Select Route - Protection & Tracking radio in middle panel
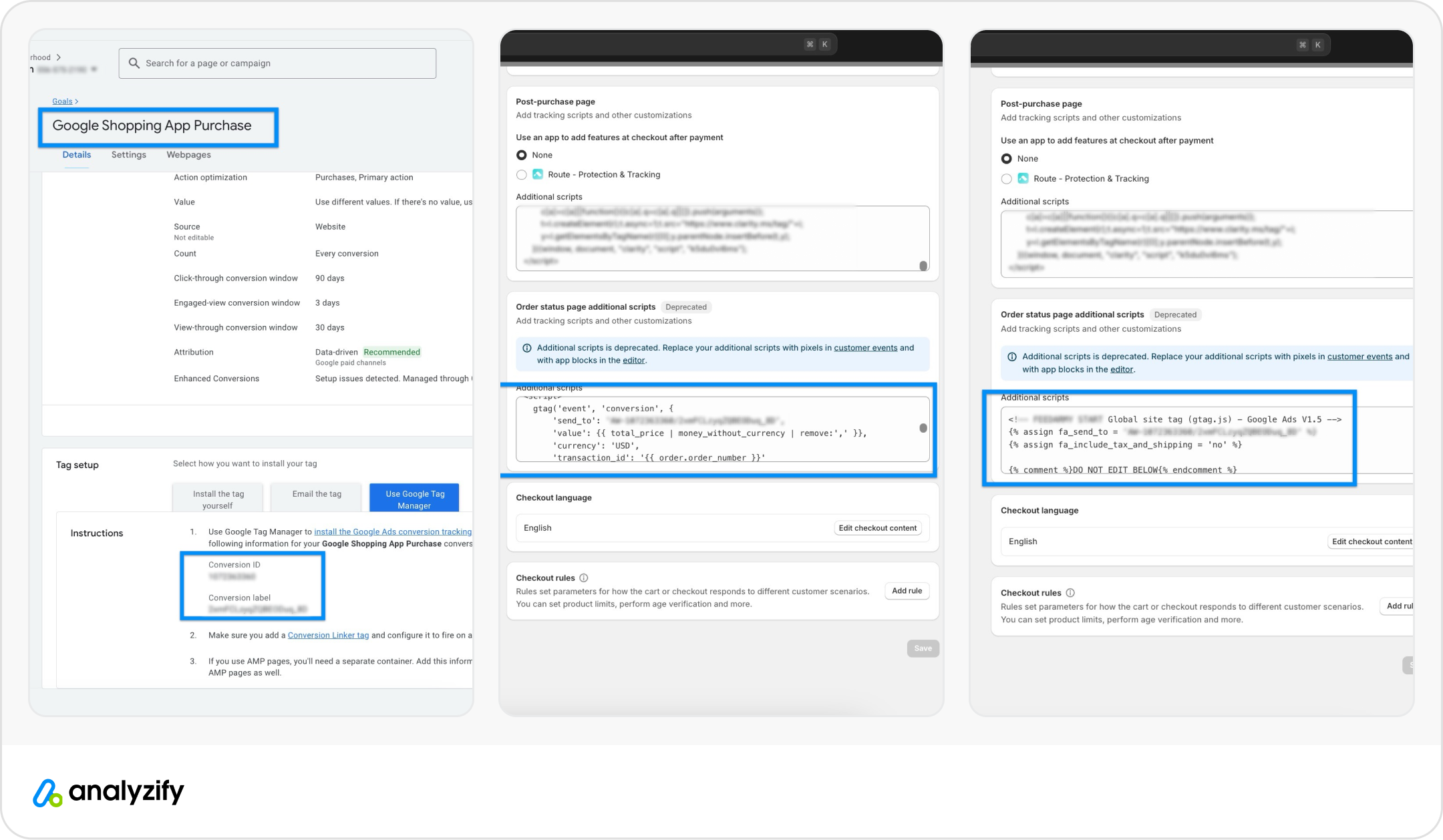 pos(522,174)
